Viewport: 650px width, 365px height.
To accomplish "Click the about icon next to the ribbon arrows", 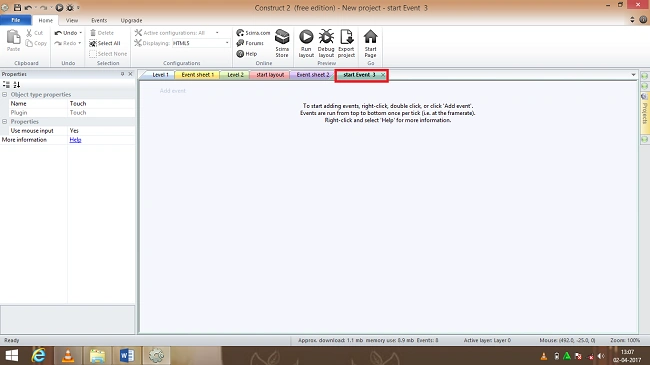I will click(643, 19).
